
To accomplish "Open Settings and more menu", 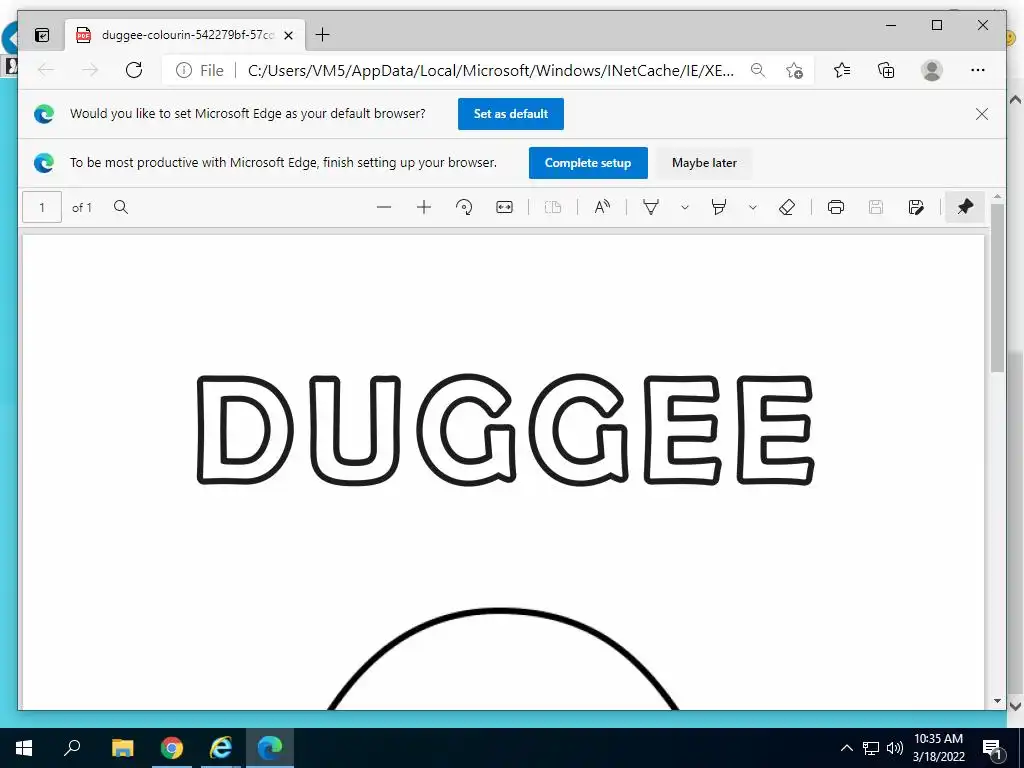I will (978, 70).
